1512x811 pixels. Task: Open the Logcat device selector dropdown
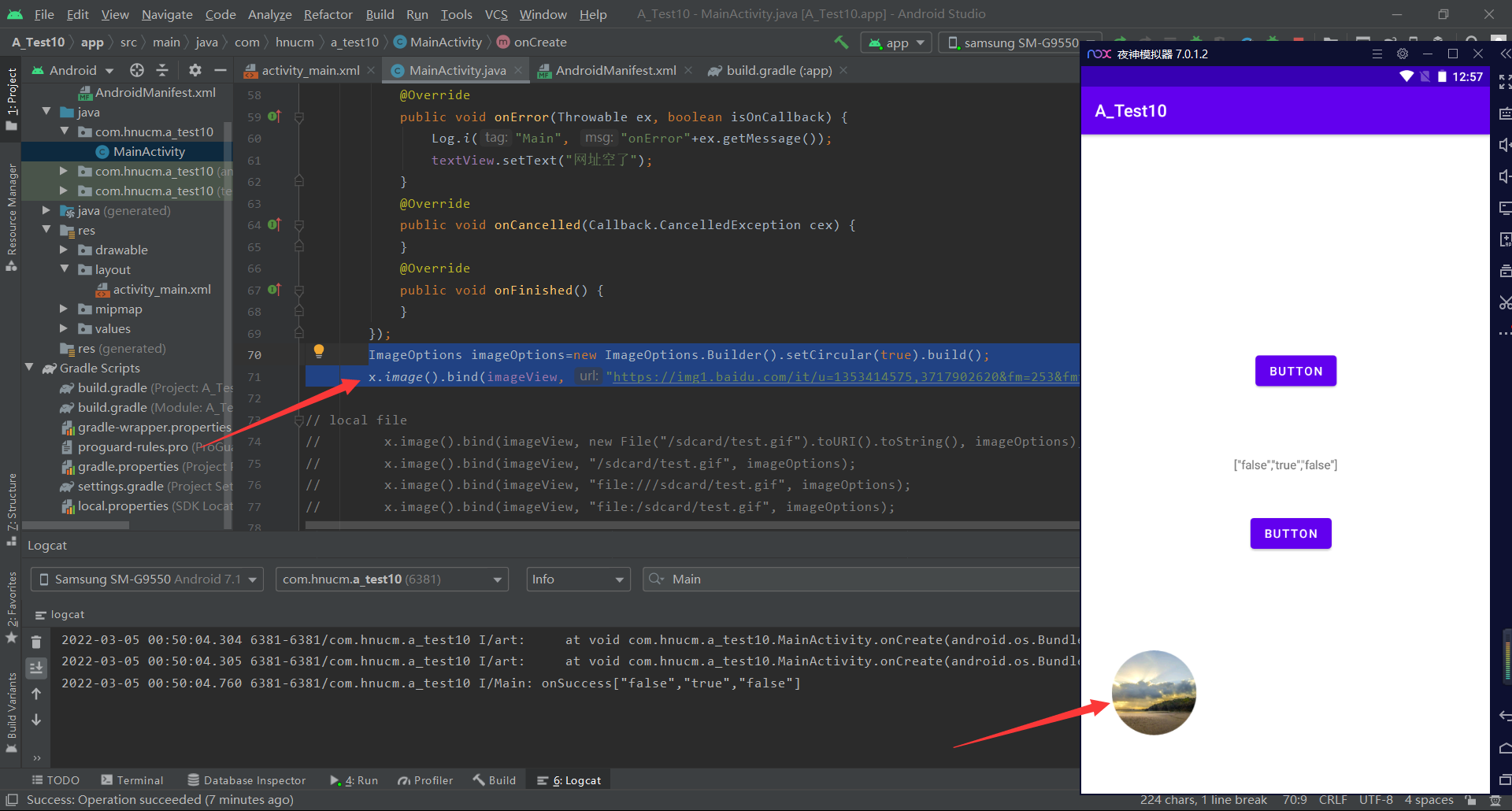pos(147,580)
